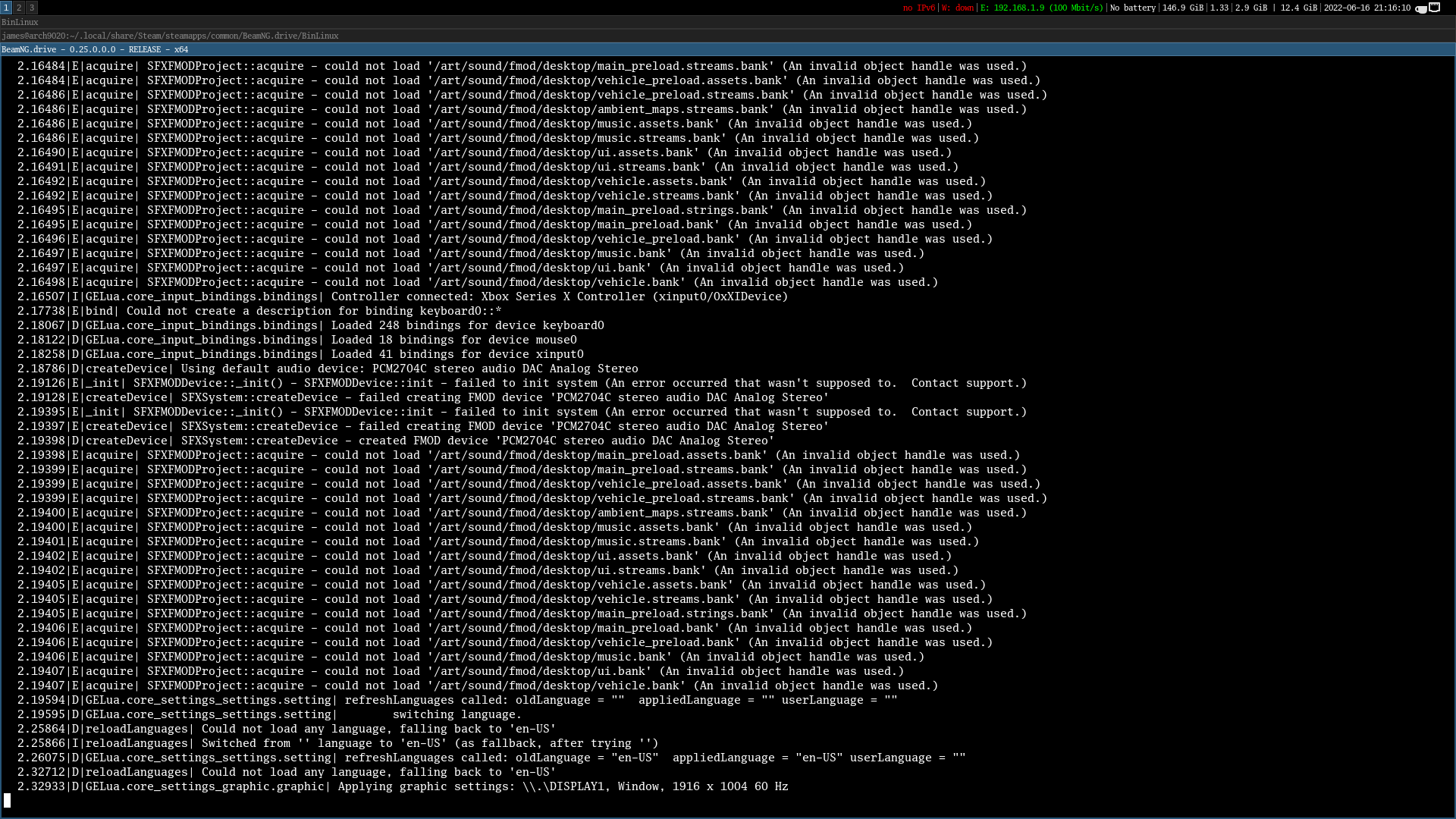
Task: Switch to workspace 2
Action: click(19, 8)
